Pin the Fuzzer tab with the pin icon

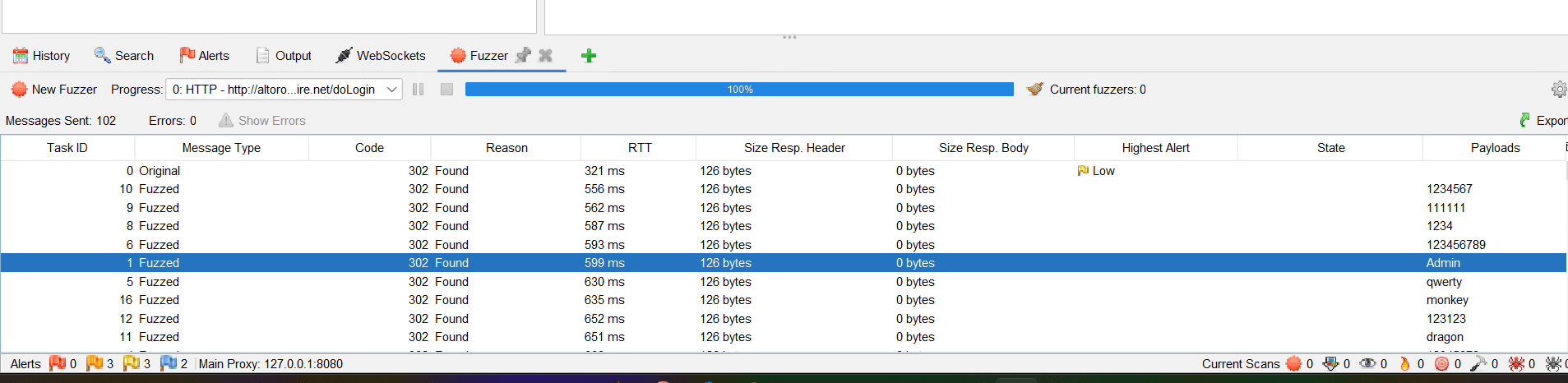pos(523,56)
